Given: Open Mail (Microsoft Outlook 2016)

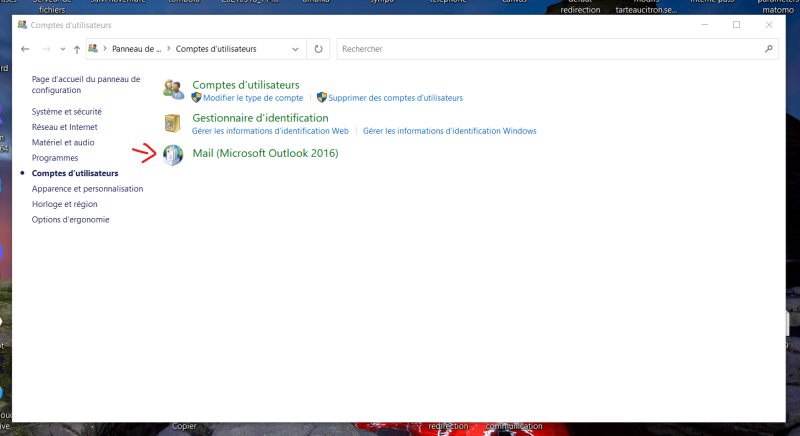Looking at the screenshot, I should [x=265, y=153].
